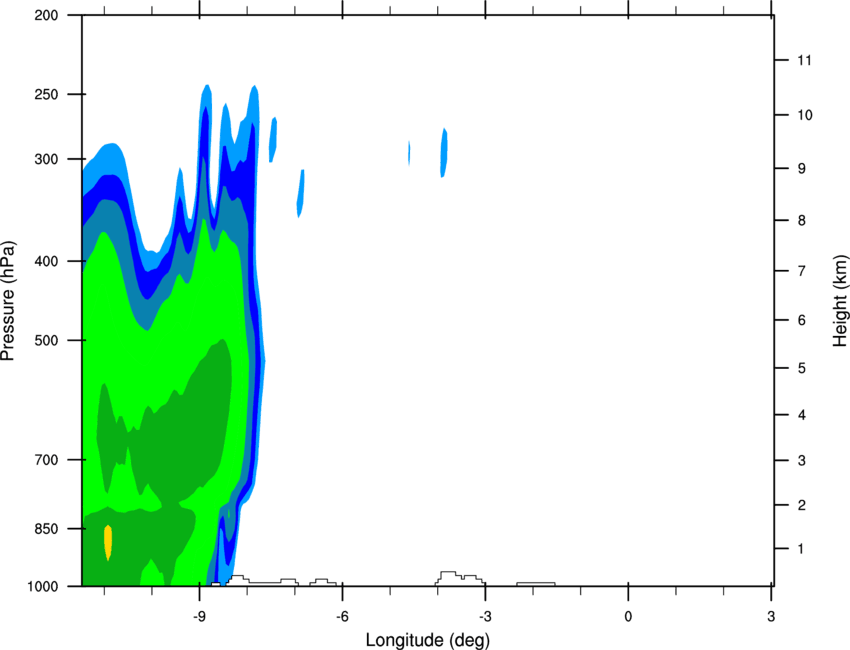The width and height of the screenshot is (850, 650).
Task: Click the isolated light-blue blob near longitude -4
Action: click(444, 153)
